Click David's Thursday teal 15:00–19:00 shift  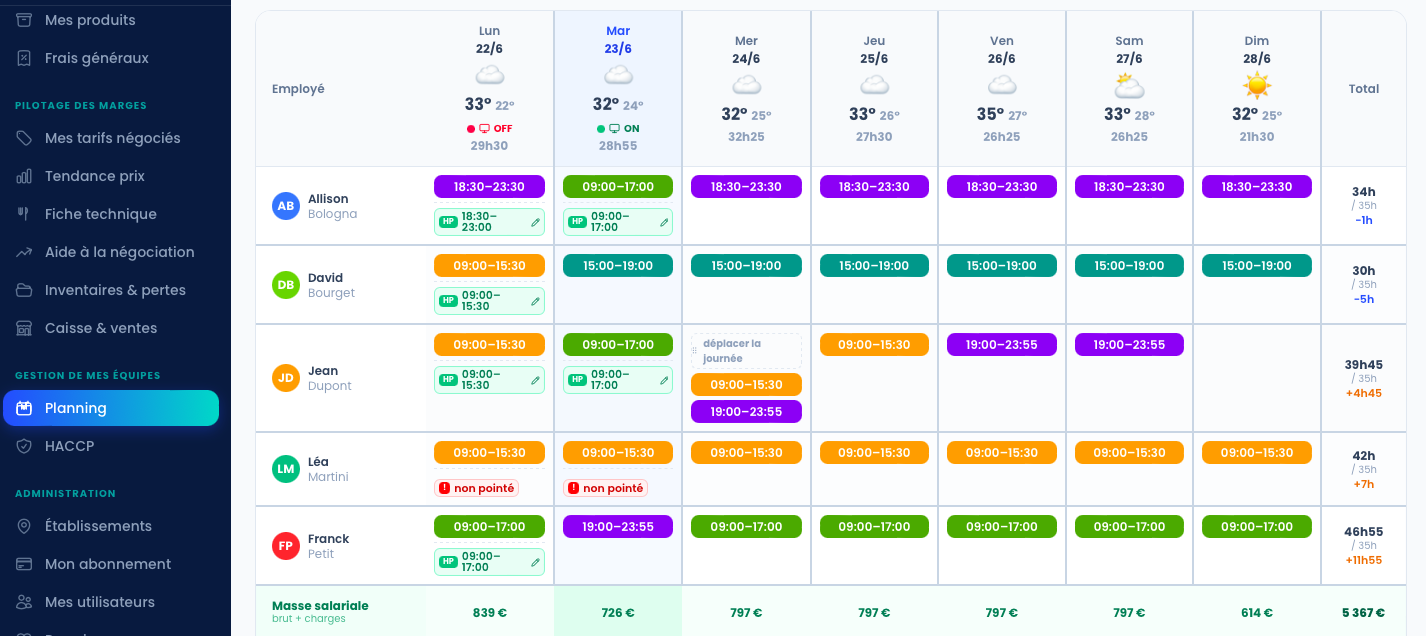(x=874, y=265)
